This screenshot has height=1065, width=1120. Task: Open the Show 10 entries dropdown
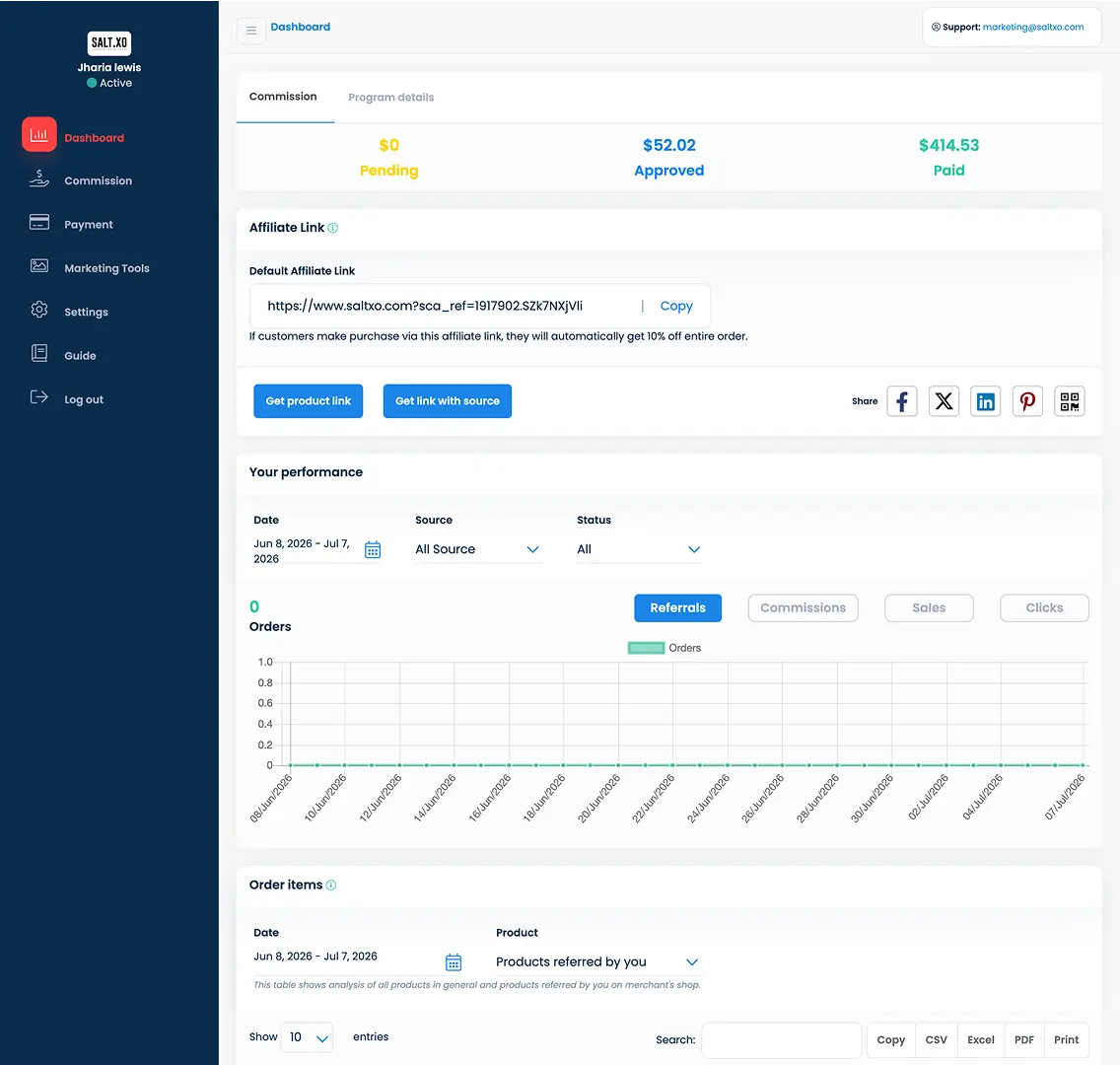tap(308, 1037)
